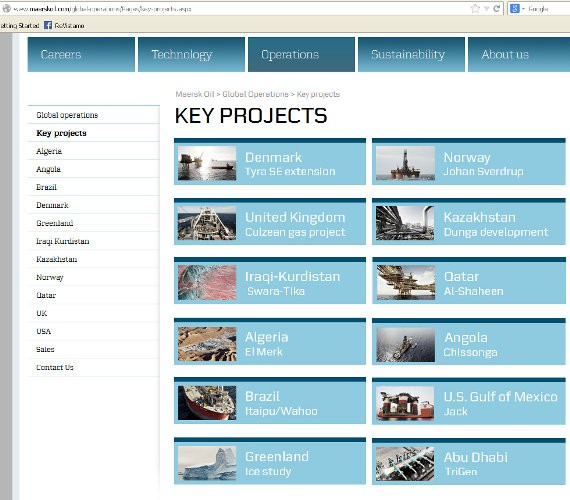Image resolution: width=570 pixels, height=500 pixels.
Task: Click the United Kingdom Culzean thumbnail image
Action: (207, 223)
